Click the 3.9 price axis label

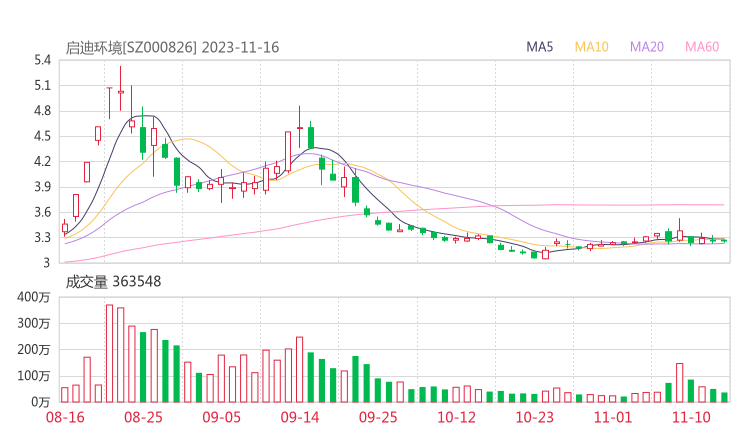tap(42, 187)
